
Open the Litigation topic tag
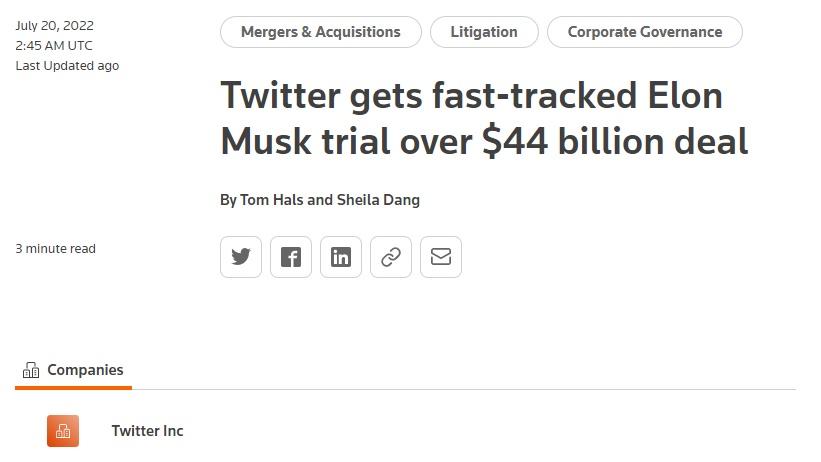(484, 32)
